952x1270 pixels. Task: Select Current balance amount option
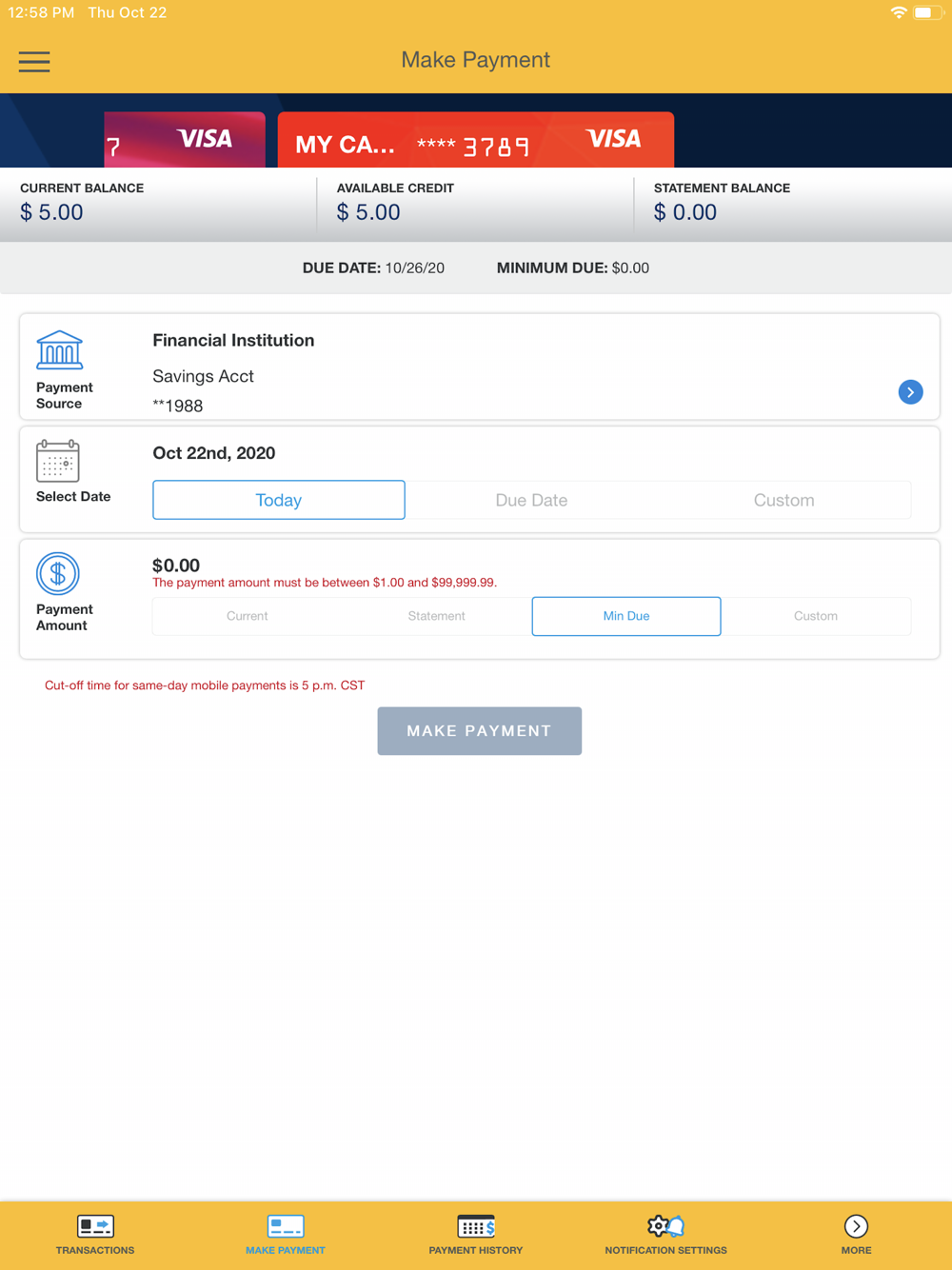pyautogui.click(x=247, y=616)
